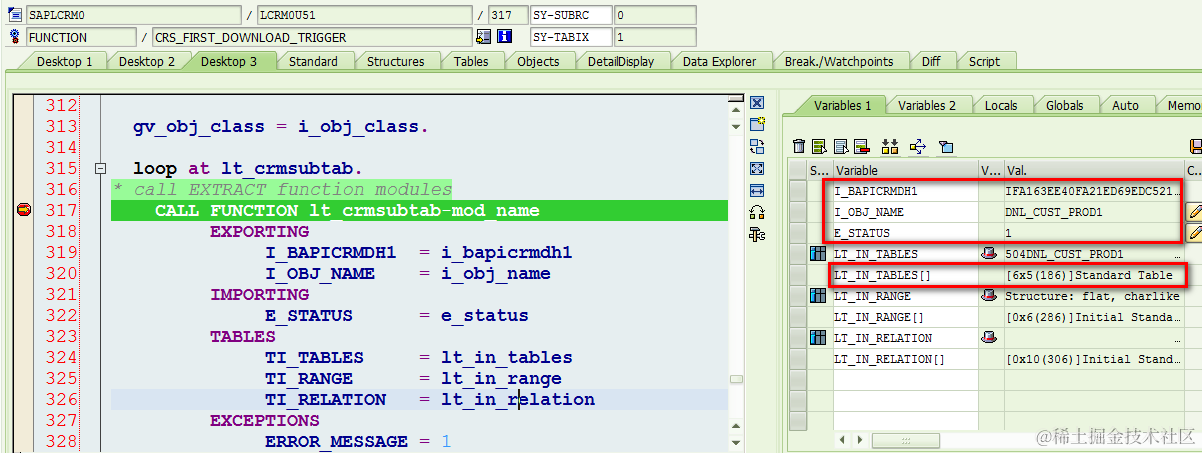The image size is (1202, 453).
Task: Click the new tool icon with star
Action: 757,125
